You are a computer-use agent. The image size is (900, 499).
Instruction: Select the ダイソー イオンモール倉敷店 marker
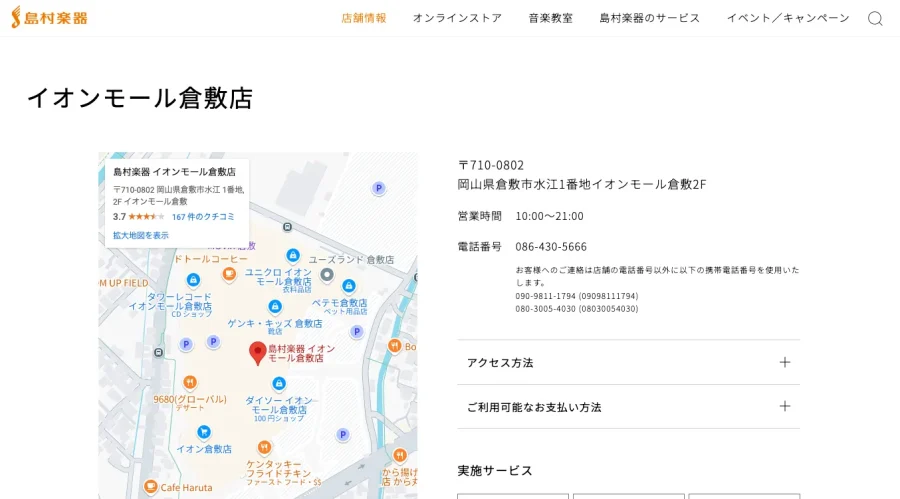click(x=279, y=383)
